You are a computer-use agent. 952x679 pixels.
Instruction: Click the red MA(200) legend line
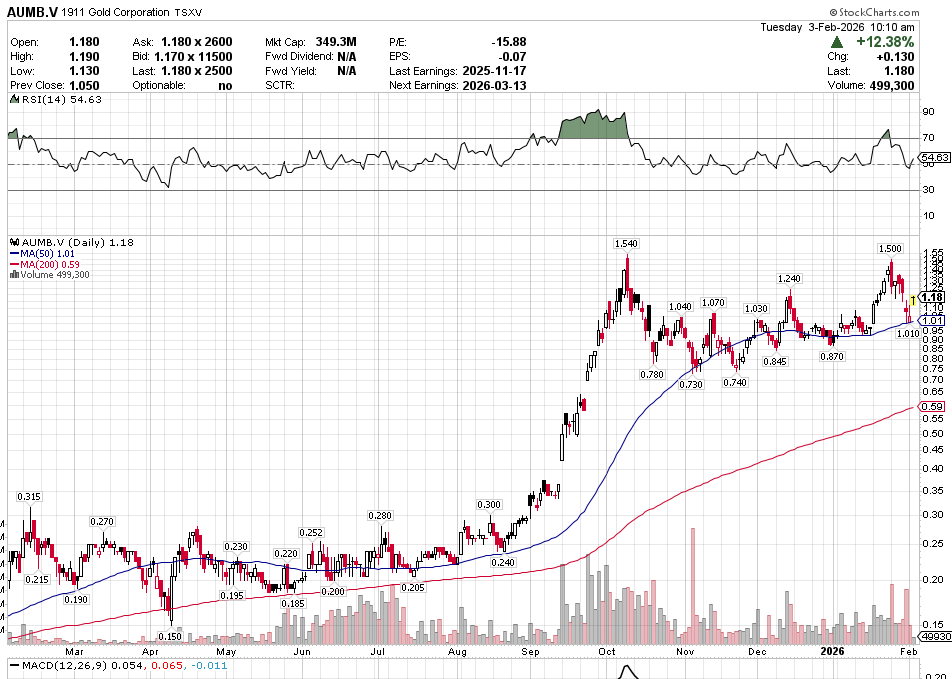click(12, 264)
